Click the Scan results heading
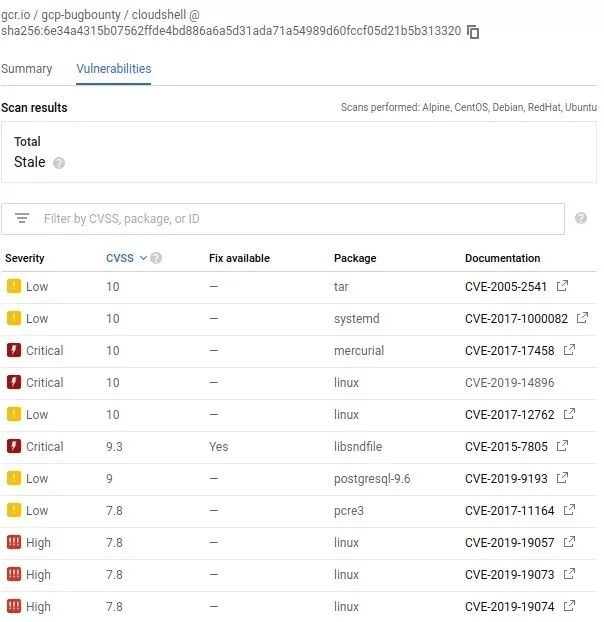Screen dimensions: 604x622 [34, 108]
